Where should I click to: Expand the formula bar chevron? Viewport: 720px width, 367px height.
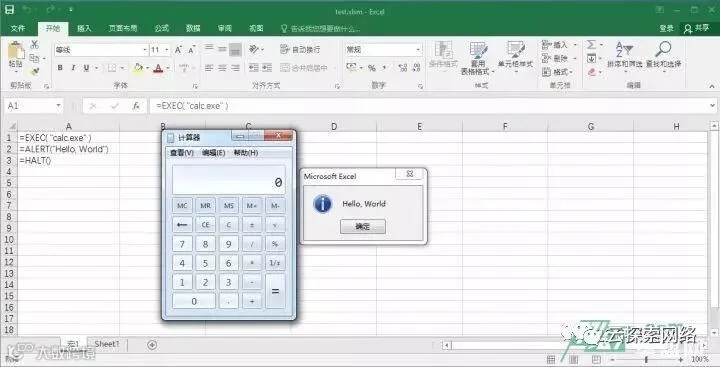713,106
